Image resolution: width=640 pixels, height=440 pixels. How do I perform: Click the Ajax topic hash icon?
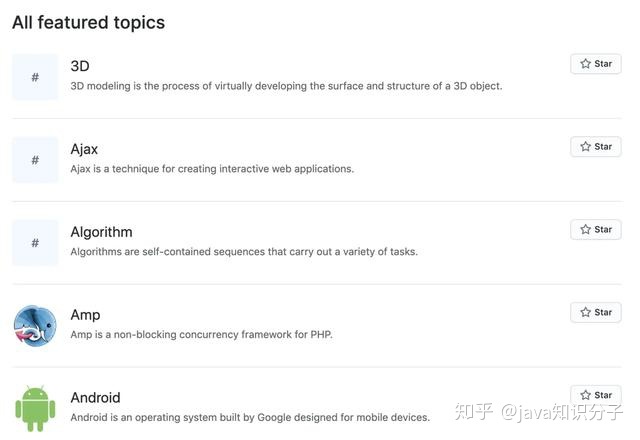pos(35,160)
